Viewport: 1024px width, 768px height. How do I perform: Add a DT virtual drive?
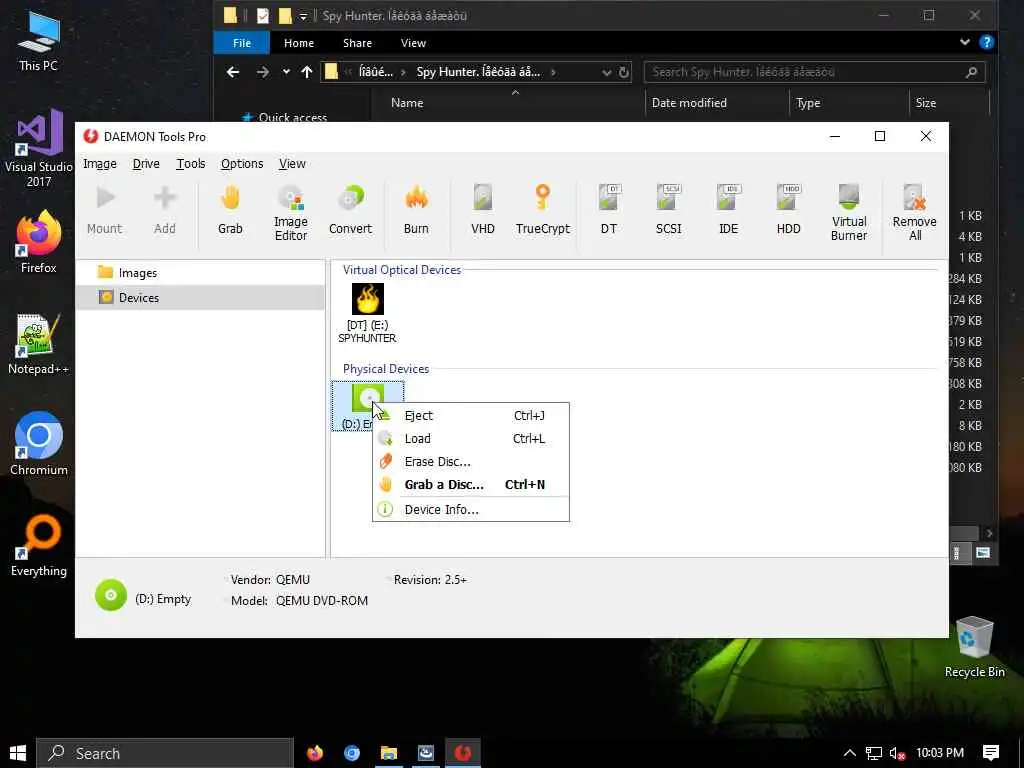[609, 210]
